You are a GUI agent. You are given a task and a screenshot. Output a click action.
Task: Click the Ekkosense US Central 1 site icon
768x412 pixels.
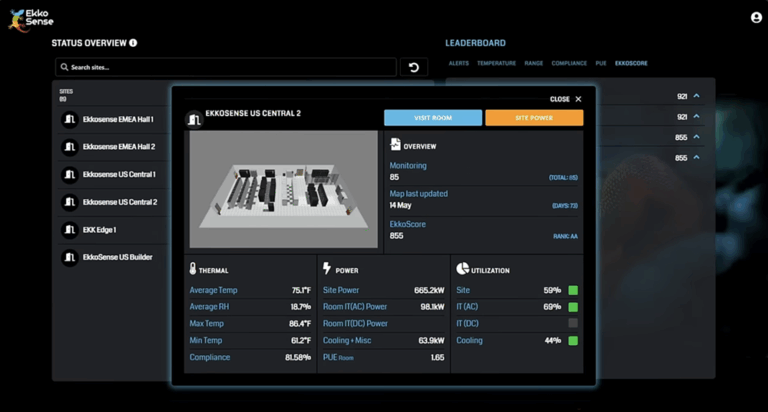[70, 174]
